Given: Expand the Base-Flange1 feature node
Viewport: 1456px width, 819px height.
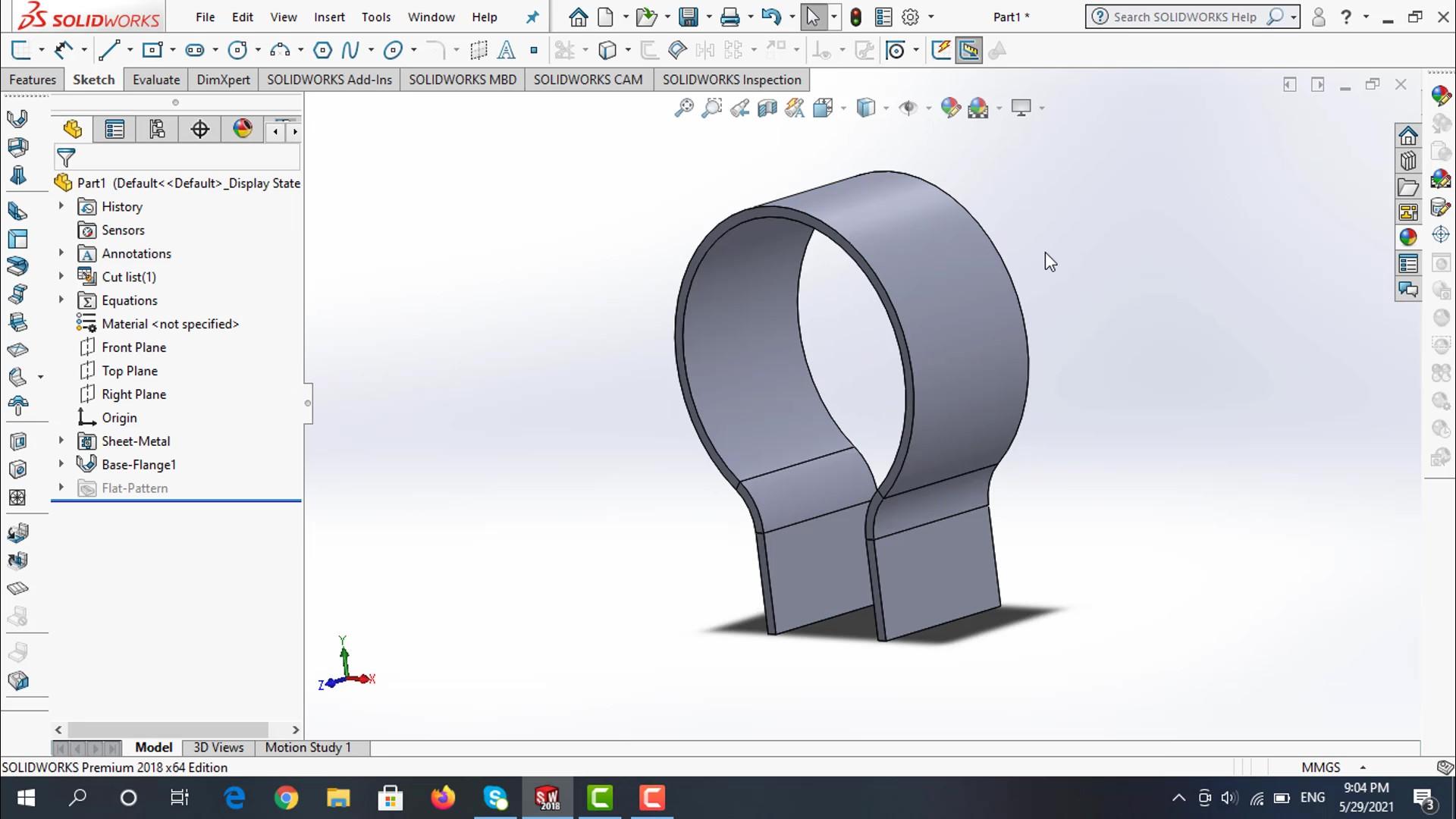Looking at the screenshot, I should (x=61, y=464).
